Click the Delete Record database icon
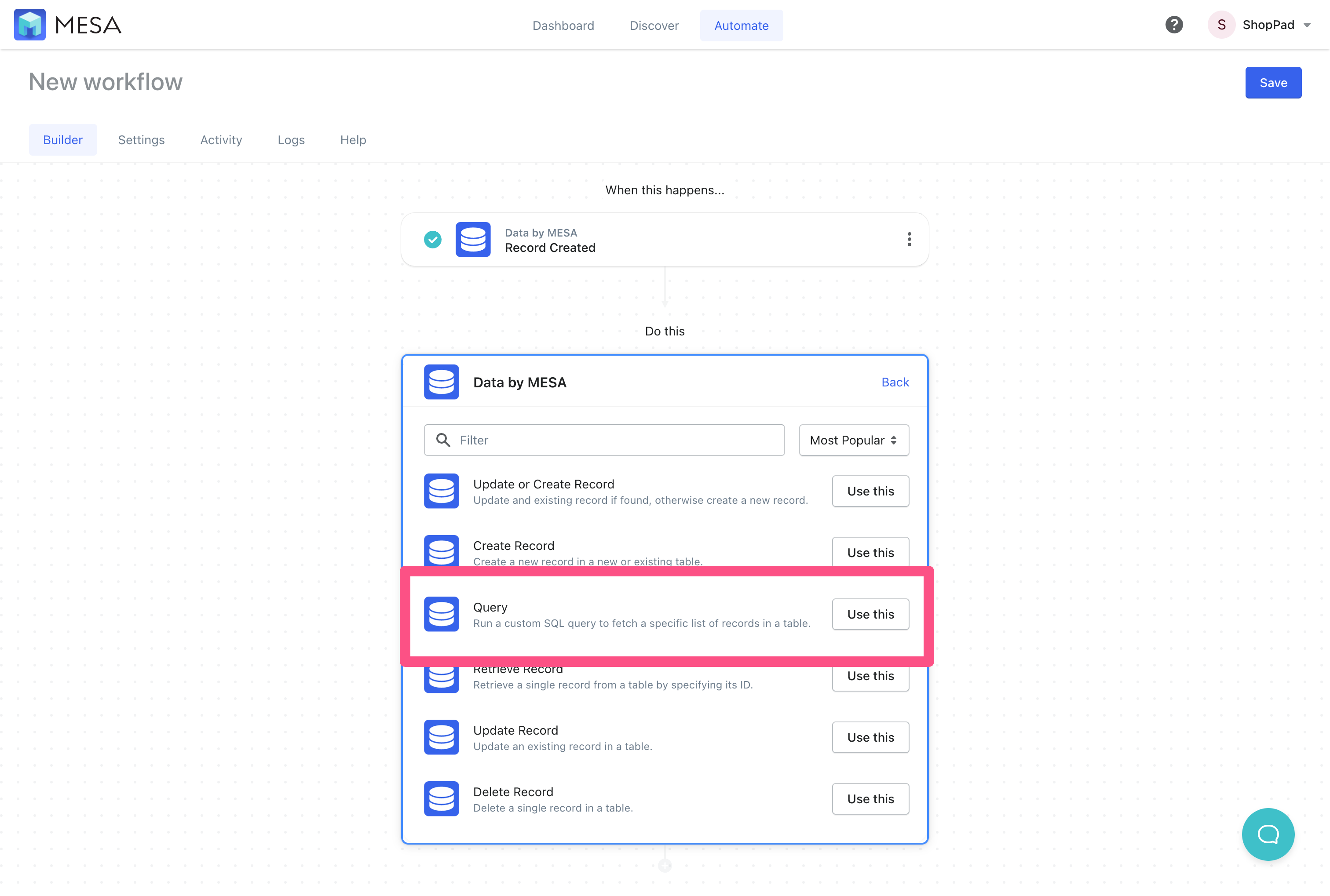Viewport: 1330px width, 896px height. [441, 799]
